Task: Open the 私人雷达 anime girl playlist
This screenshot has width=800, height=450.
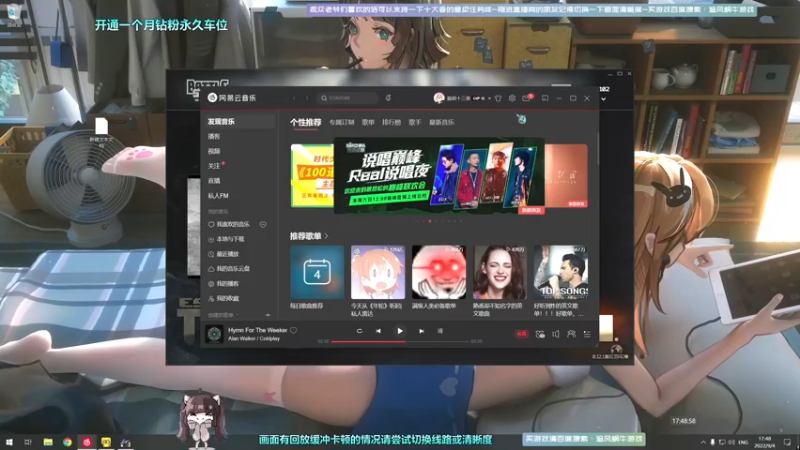Action: click(378, 272)
